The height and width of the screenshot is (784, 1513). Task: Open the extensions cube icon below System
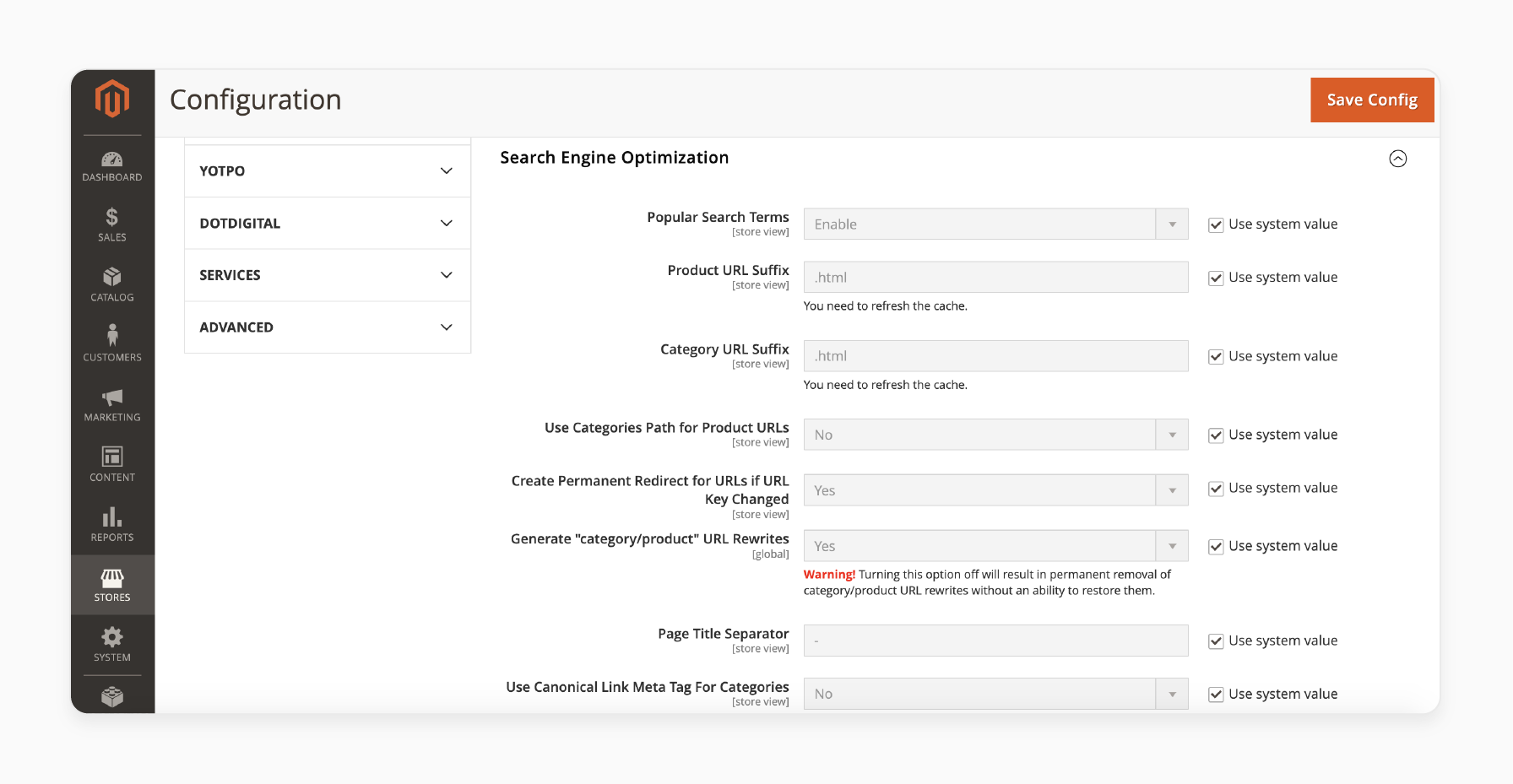[112, 697]
